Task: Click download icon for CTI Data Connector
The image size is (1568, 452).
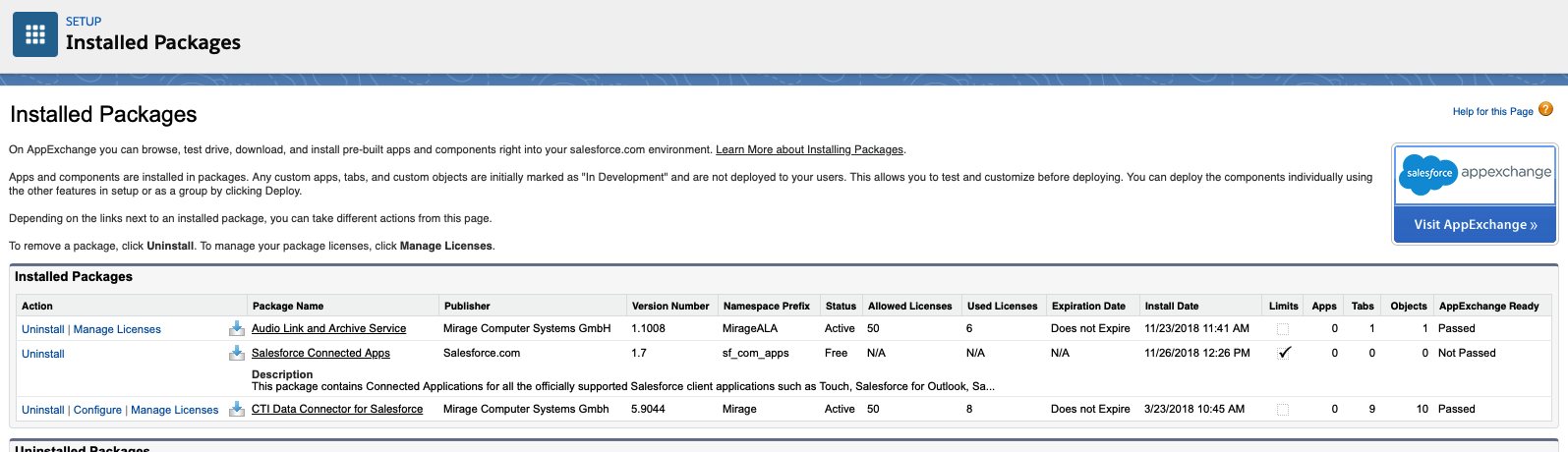Action: [x=236, y=409]
